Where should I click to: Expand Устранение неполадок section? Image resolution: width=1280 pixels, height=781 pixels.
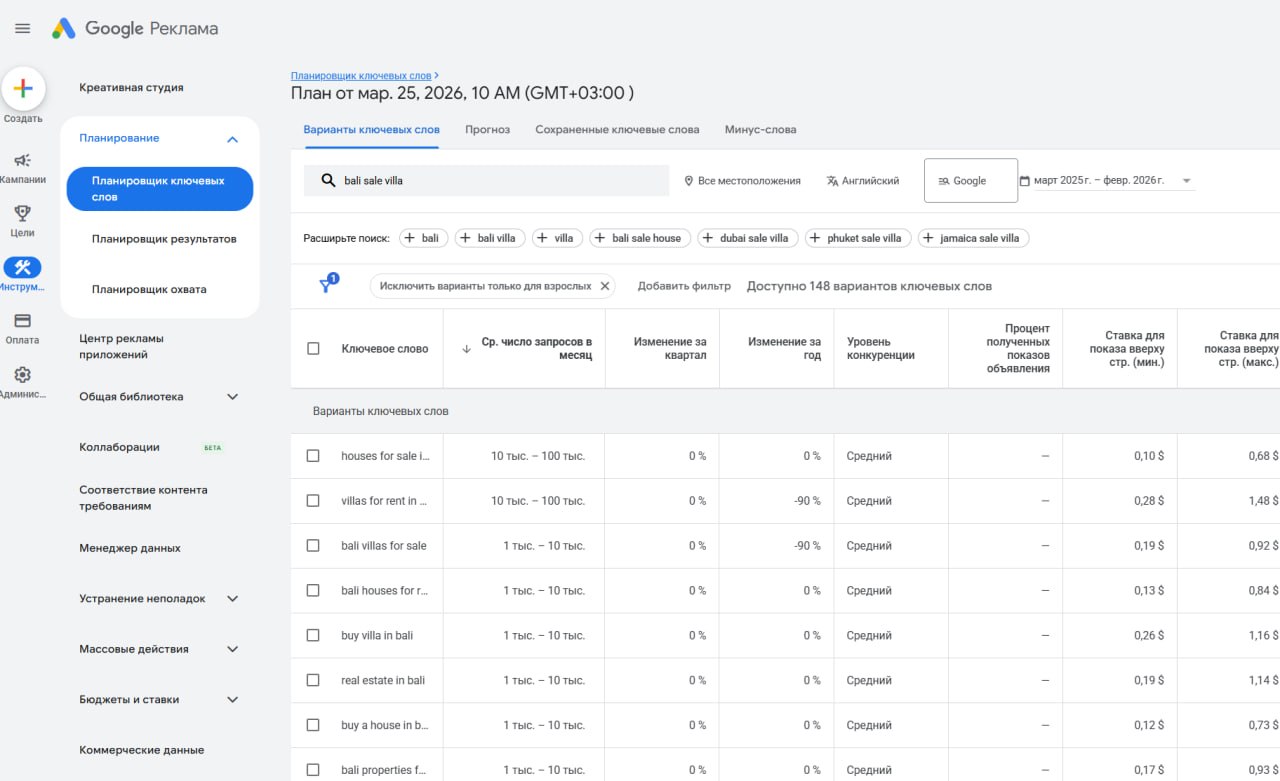click(232, 599)
